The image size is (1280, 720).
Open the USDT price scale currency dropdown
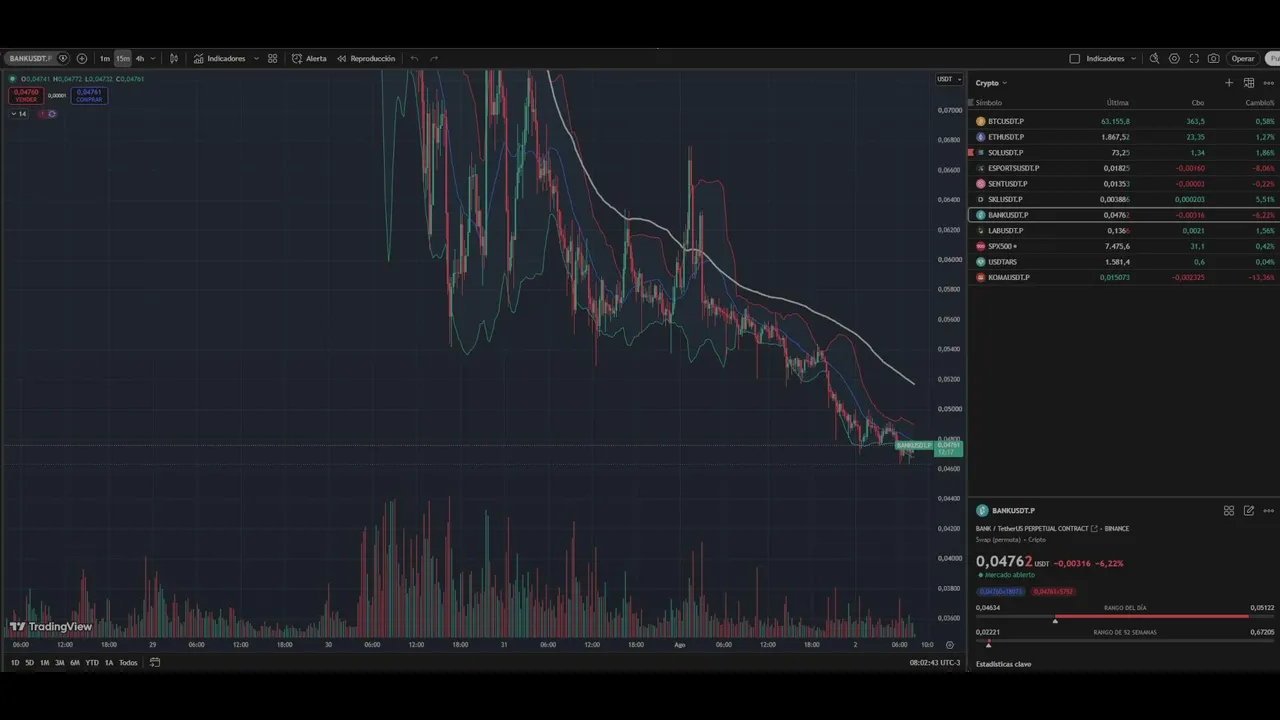(x=949, y=79)
